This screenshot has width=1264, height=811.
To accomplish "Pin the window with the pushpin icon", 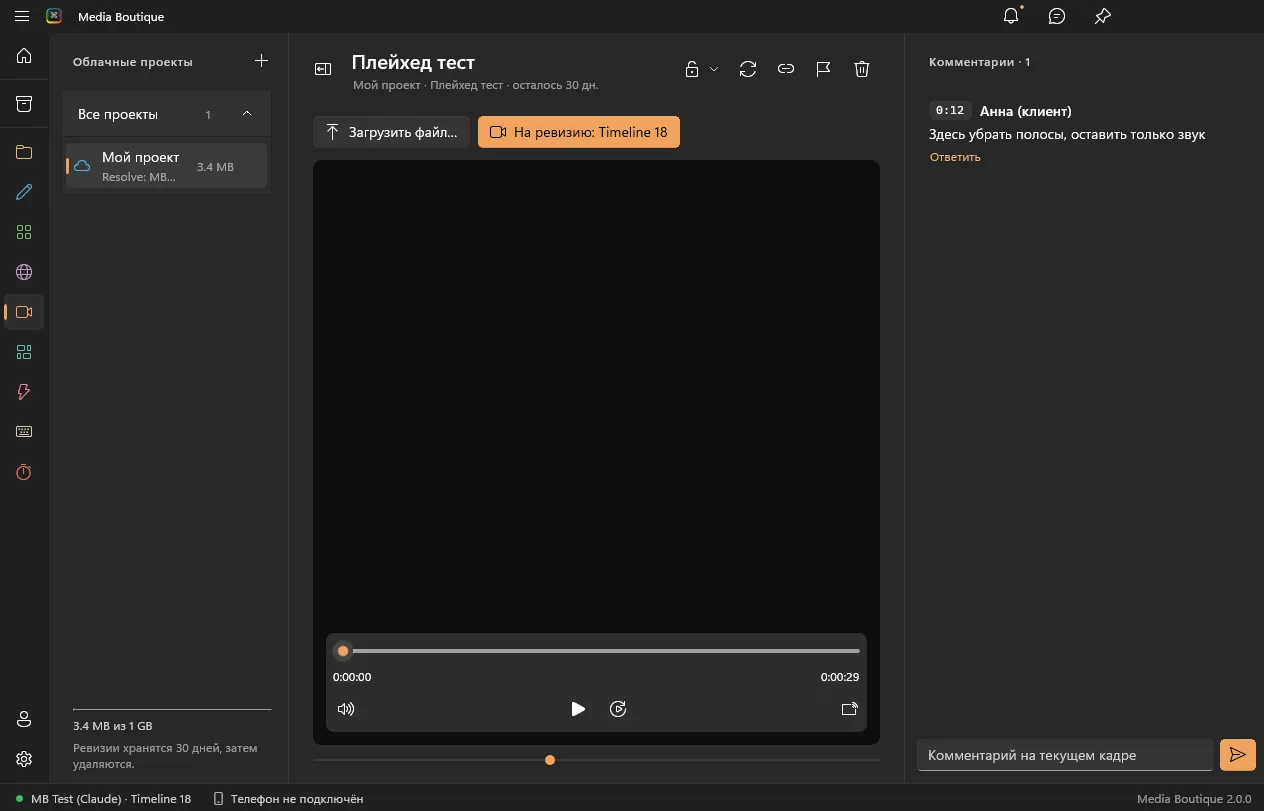I will 1102,16.
